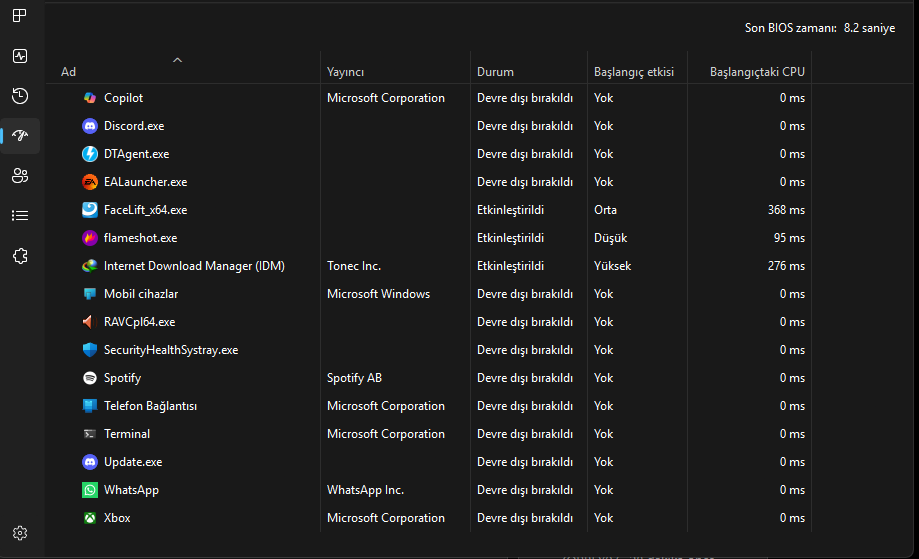Click the Düşük impact cell

click(x=610, y=238)
